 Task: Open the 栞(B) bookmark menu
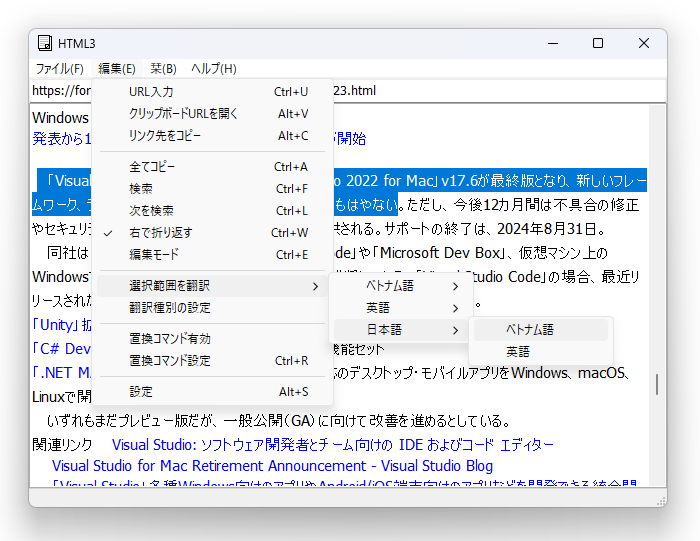click(163, 69)
